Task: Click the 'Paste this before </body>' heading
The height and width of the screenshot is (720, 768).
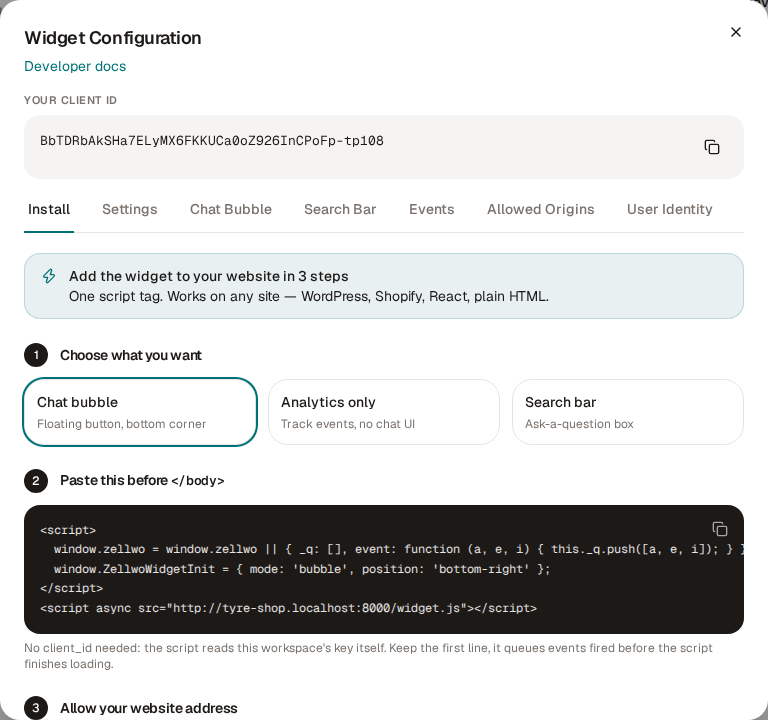Action: pyautogui.click(x=142, y=480)
